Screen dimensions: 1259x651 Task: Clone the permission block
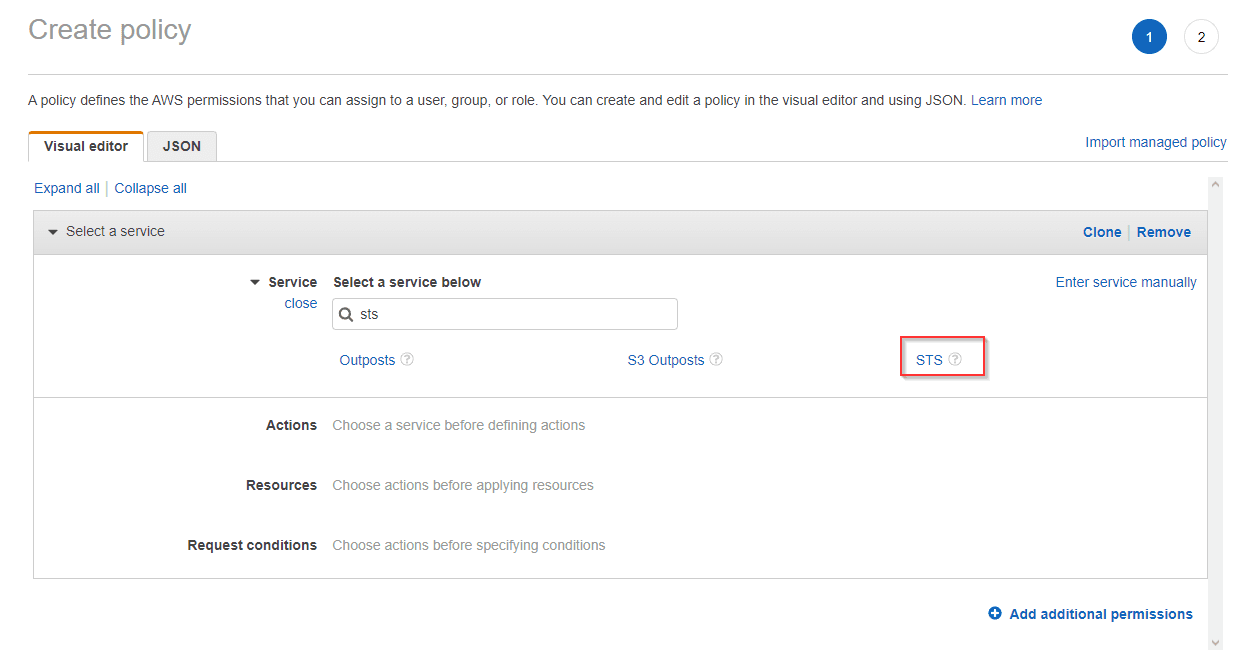click(x=1101, y=232)
